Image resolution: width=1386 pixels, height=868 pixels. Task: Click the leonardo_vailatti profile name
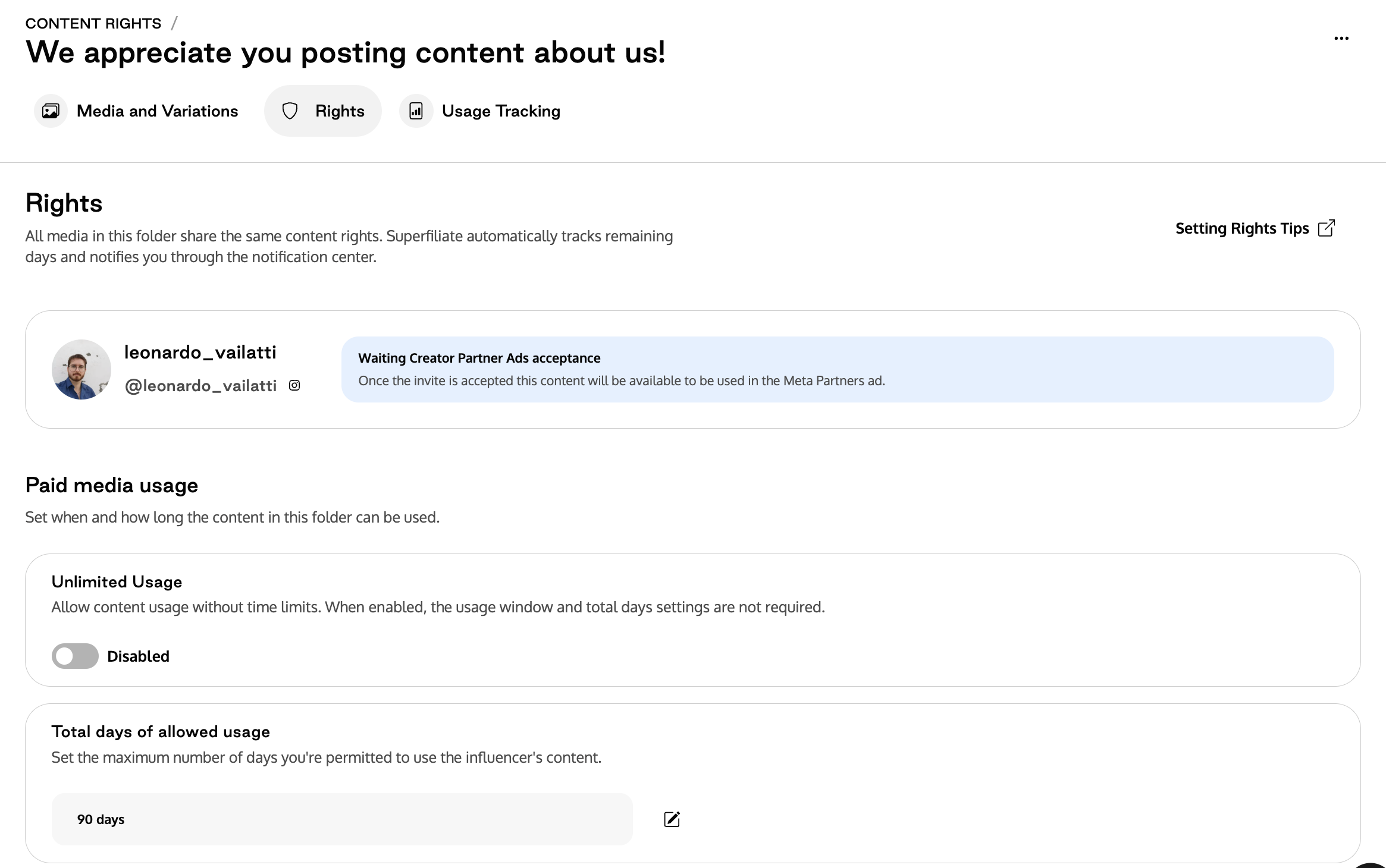[200, 353]
